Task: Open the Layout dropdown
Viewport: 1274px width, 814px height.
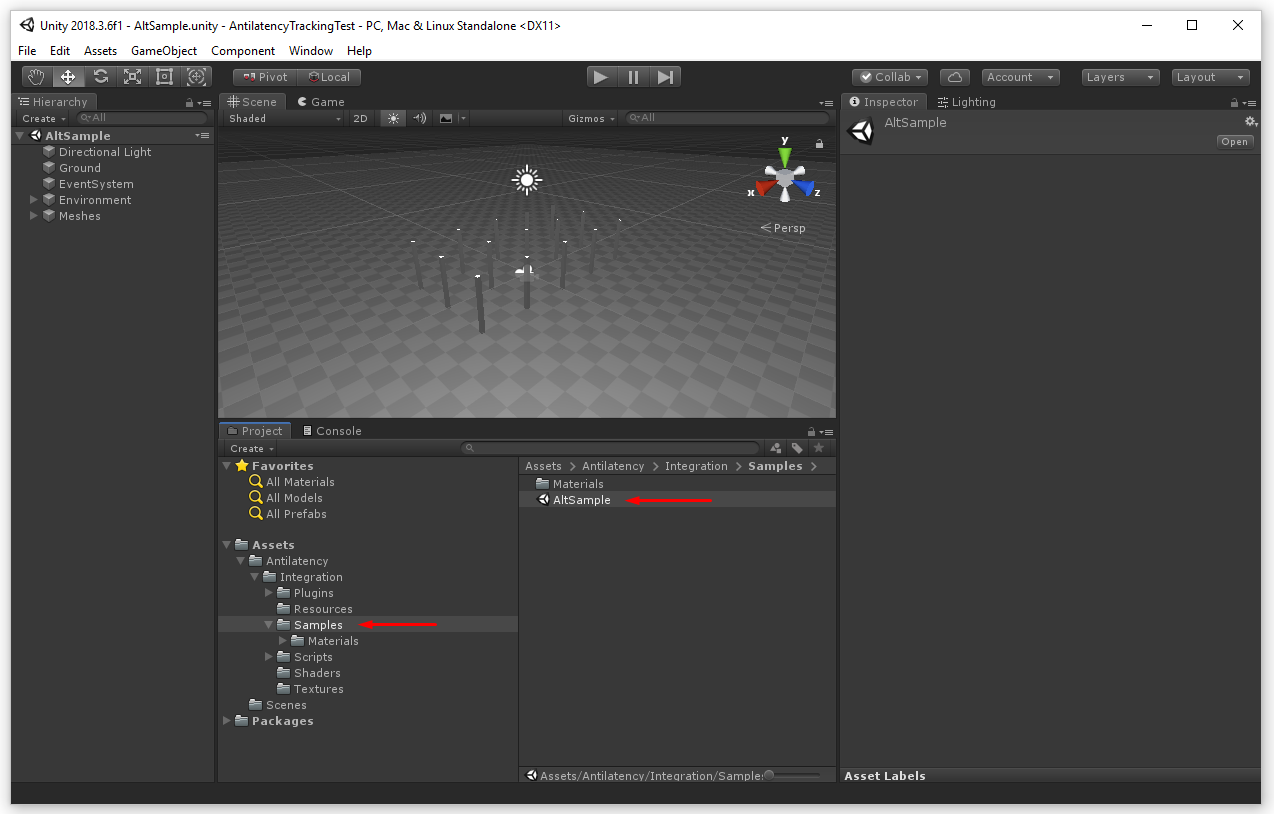Action: point(1211,77)
